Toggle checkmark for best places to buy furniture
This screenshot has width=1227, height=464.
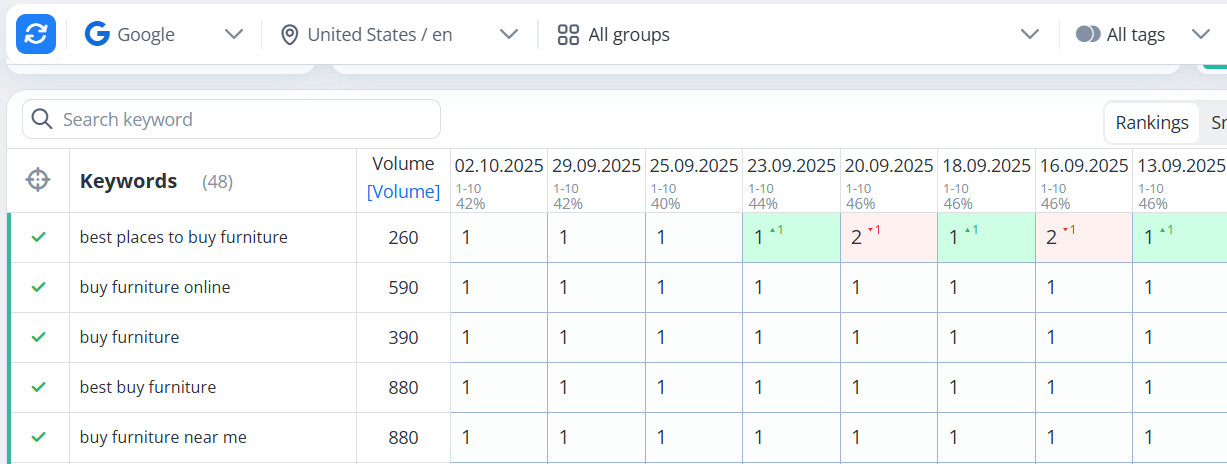click(x=38, y=237)
